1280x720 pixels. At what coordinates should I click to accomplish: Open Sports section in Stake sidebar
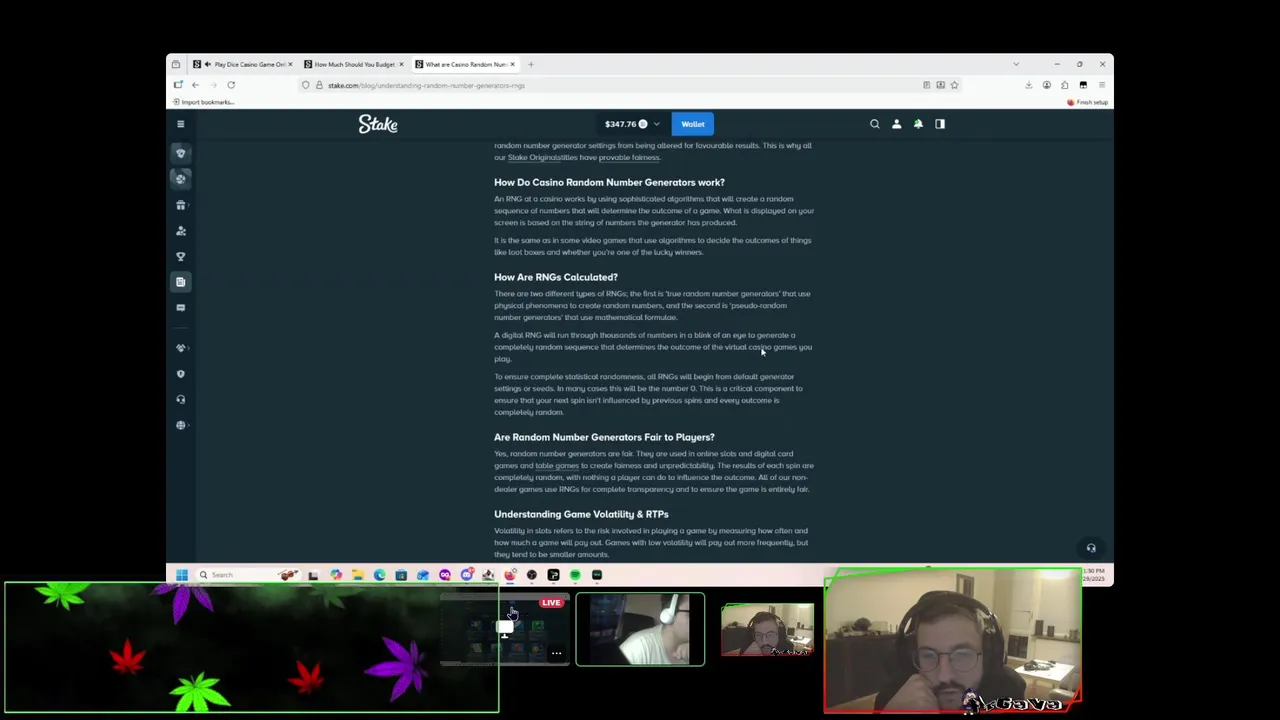click(181, 179)
